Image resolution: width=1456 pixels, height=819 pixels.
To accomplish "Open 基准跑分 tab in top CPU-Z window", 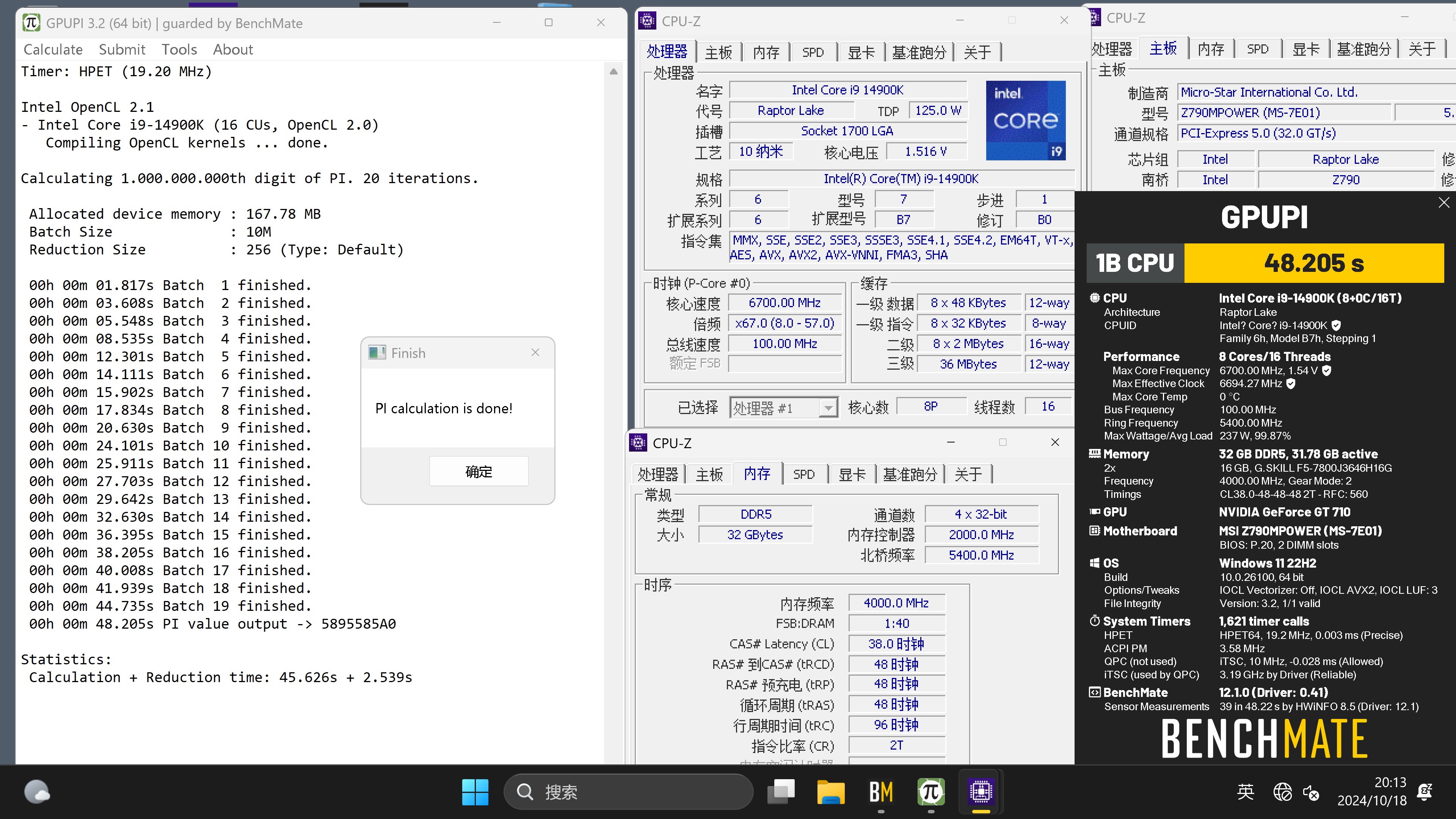I will point(919,53).
